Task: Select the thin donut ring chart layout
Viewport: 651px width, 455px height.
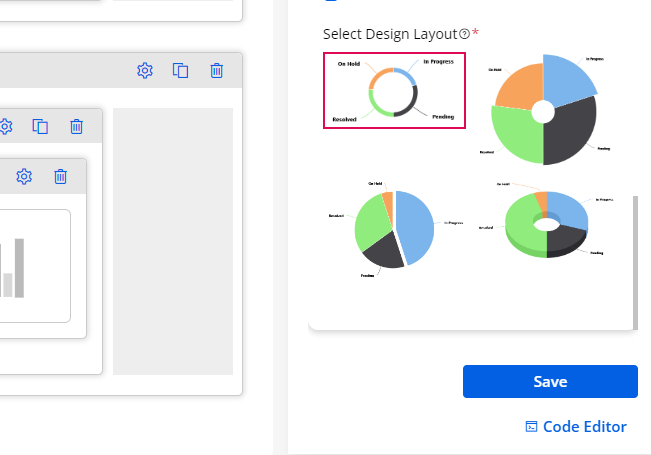Action: pyautogui.click(x=394, y=91)
